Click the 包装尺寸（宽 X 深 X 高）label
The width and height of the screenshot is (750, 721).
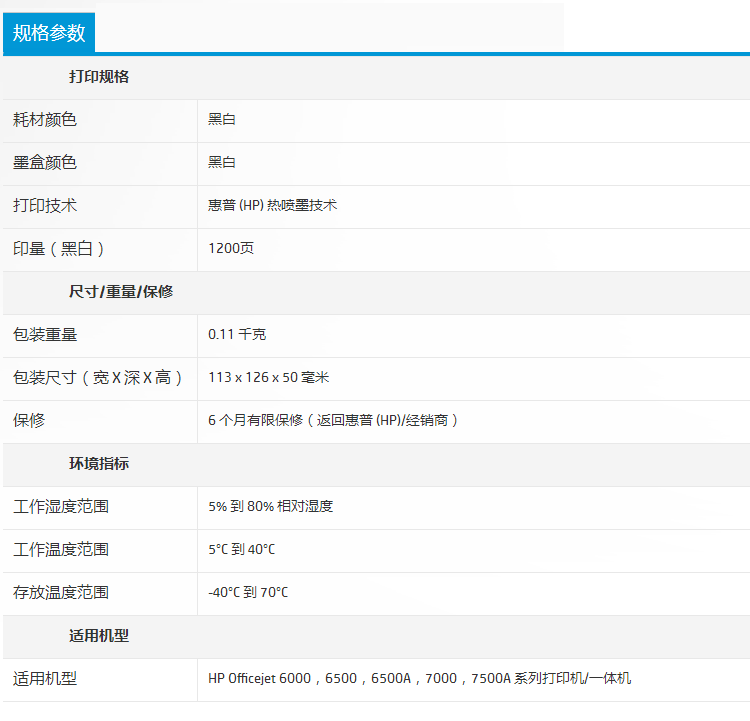[x=98, y=377]
